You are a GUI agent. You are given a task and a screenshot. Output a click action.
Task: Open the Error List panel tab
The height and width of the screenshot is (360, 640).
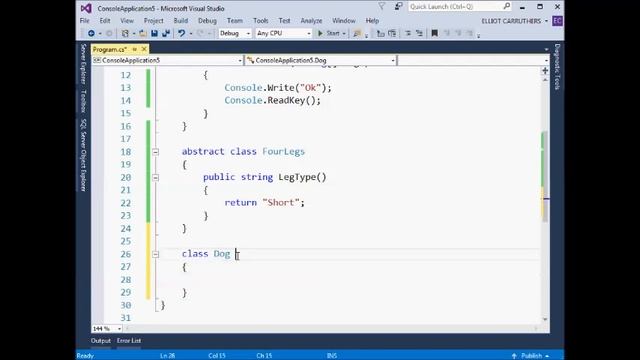pyautogui.click(x=129, y=341)
